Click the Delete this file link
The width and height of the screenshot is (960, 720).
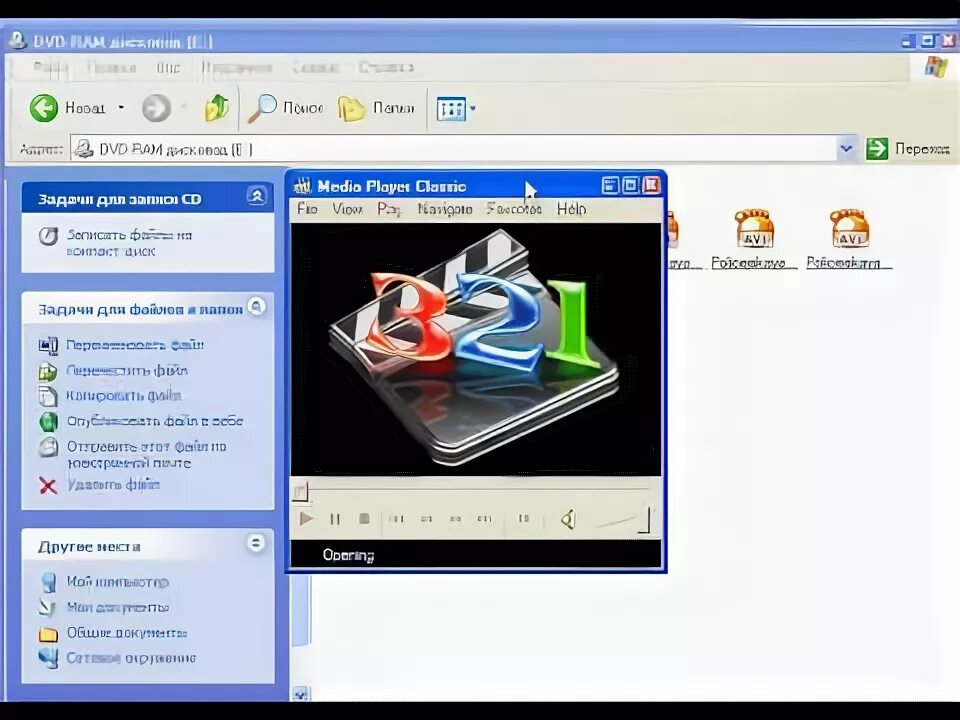point(113,485)
